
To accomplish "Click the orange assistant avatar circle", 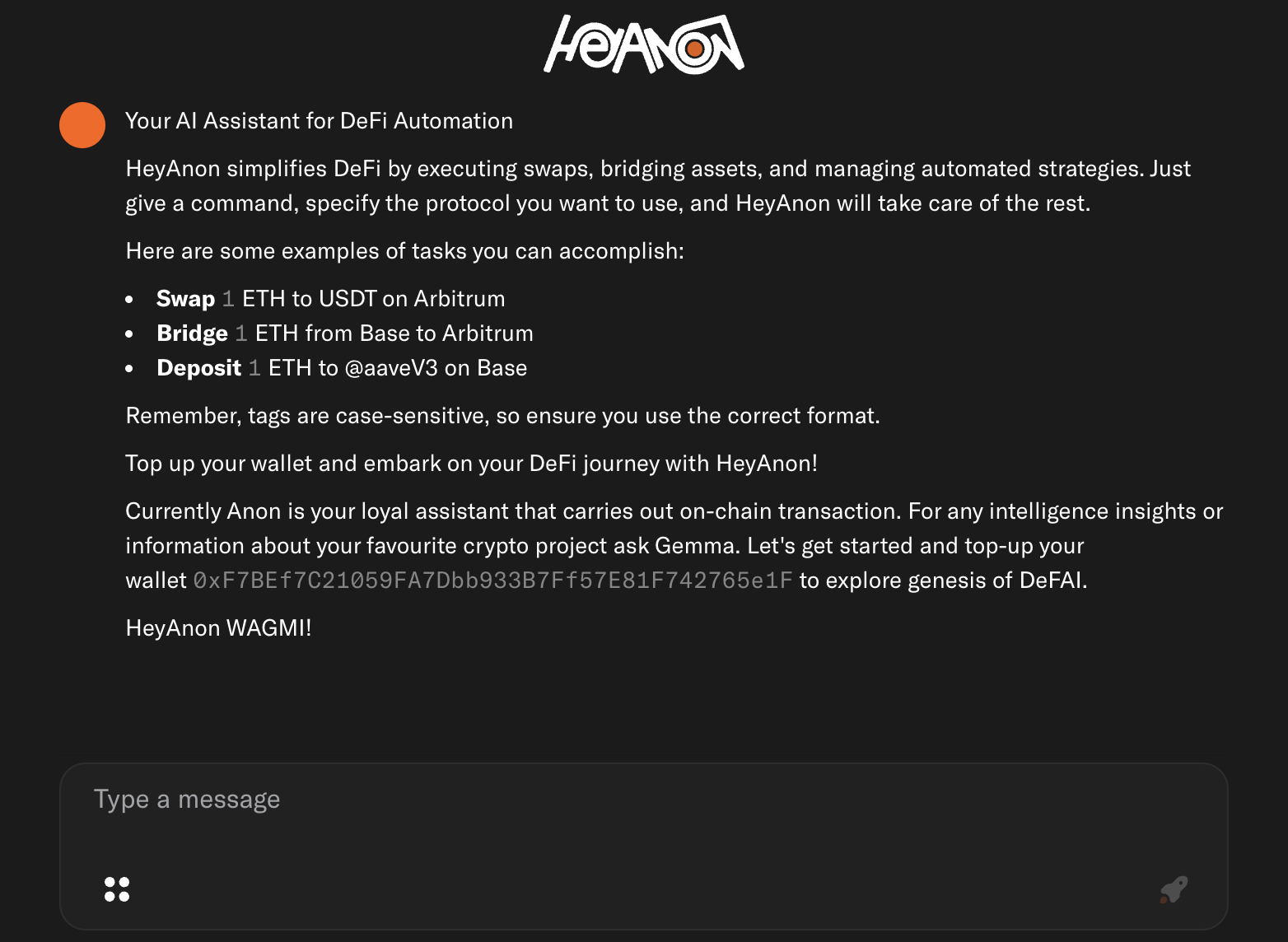I will click(82, 125).
